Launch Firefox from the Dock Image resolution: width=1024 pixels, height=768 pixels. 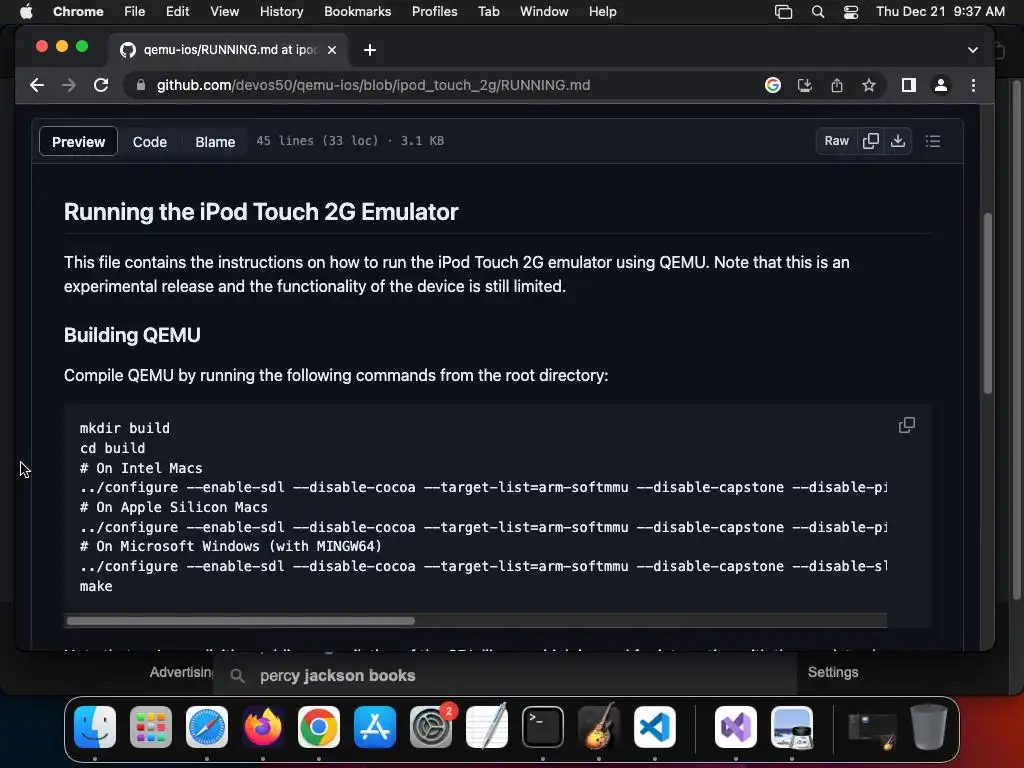[263, 727]
